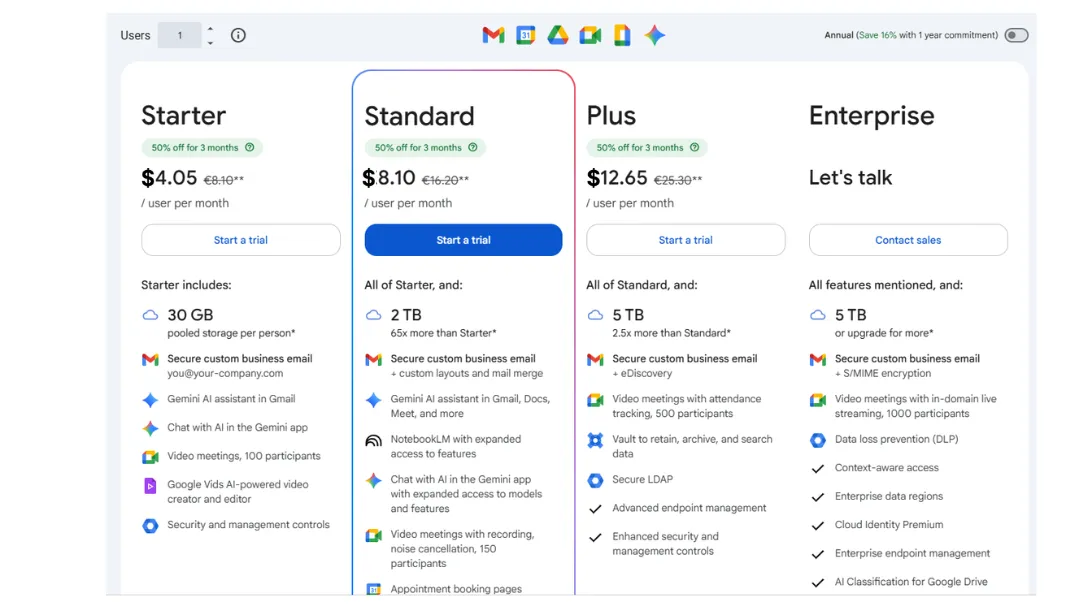Click the Google Vids icon in Starter

[x=150, y=485]
